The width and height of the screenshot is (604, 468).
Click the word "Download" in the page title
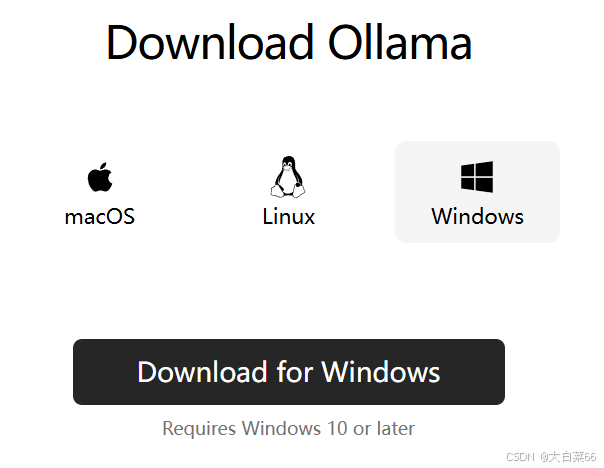click(210, 42)
